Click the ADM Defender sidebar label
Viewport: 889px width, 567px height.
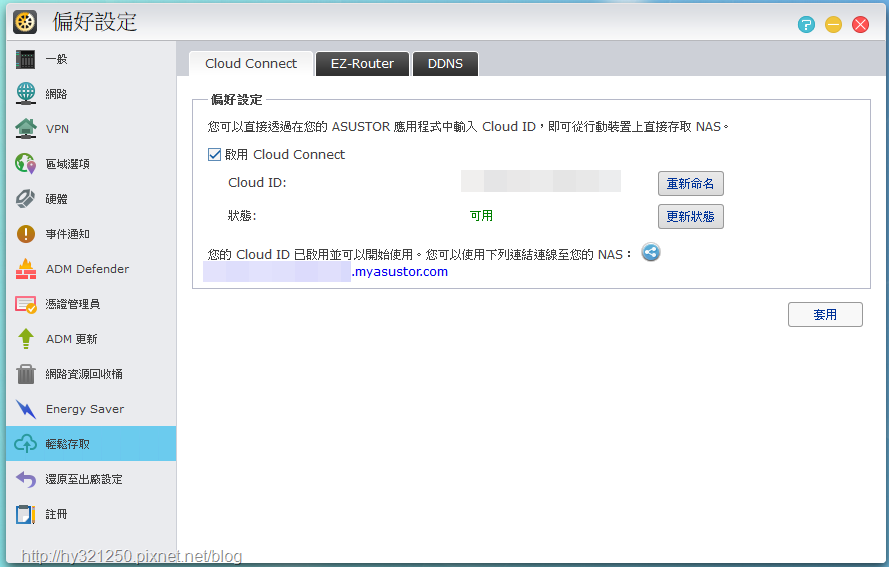click(87, 269)
